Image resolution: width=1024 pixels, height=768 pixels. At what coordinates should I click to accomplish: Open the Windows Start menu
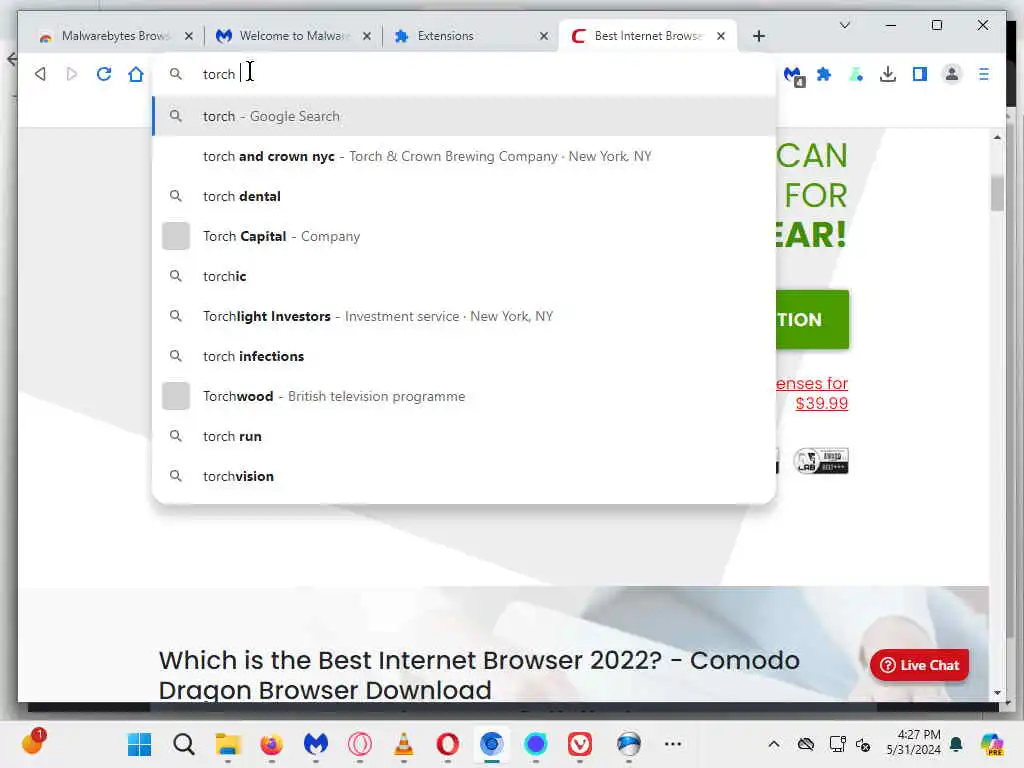pos(139,744)
